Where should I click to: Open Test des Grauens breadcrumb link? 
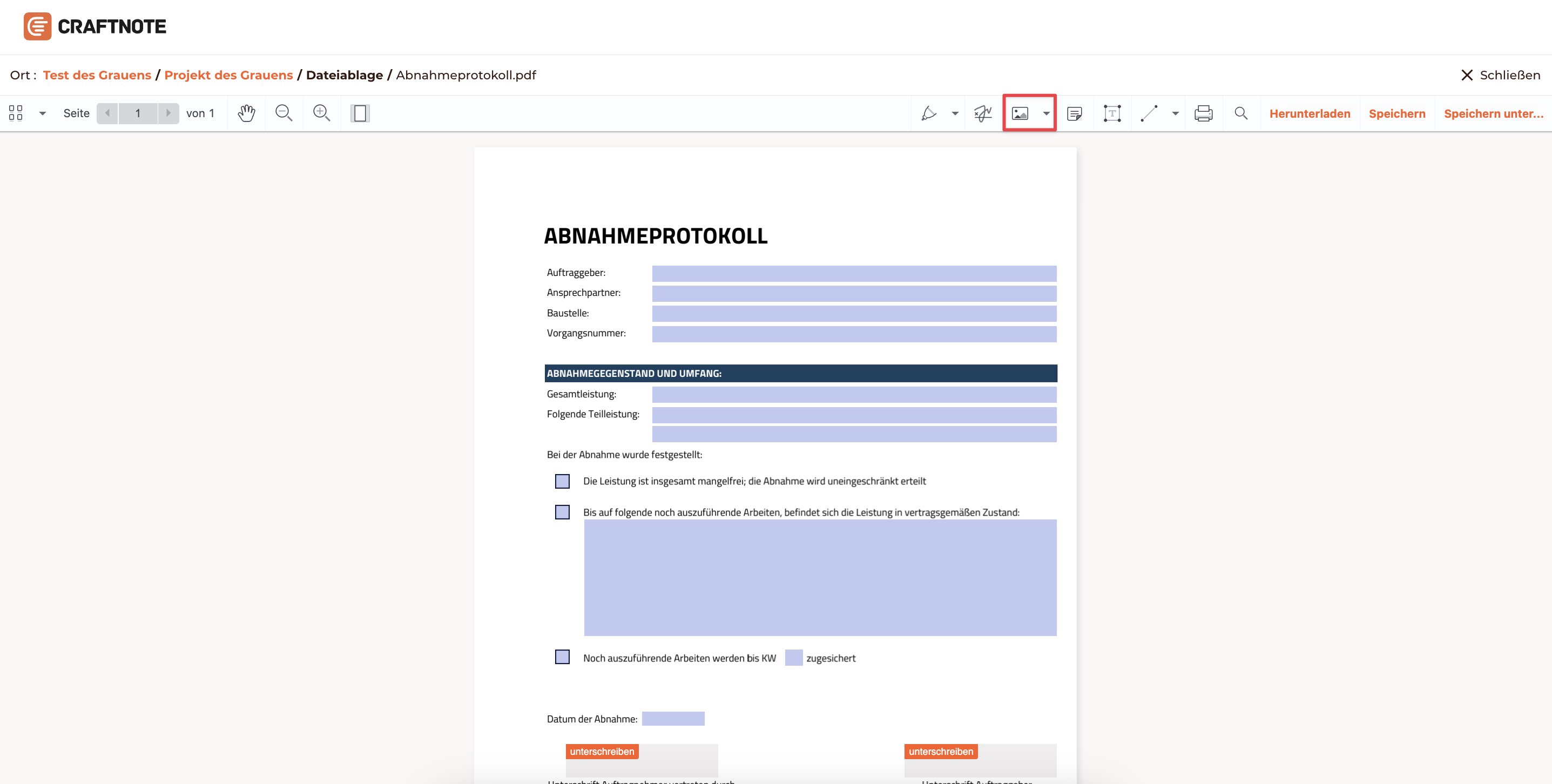[x=97, y=75]
